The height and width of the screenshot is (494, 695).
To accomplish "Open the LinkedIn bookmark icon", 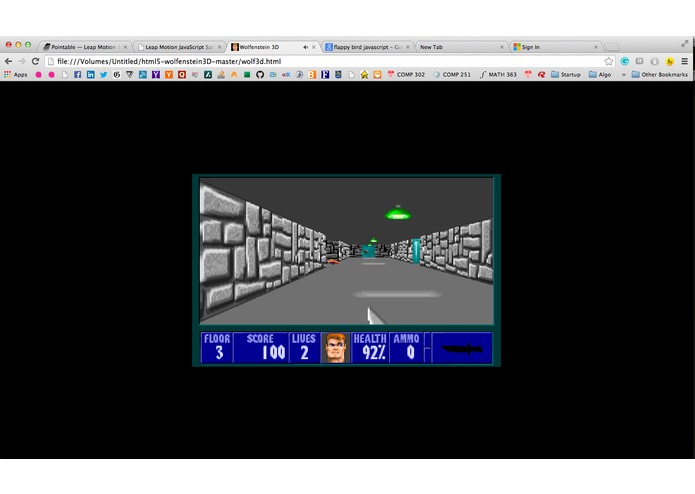I will point(90,74).
